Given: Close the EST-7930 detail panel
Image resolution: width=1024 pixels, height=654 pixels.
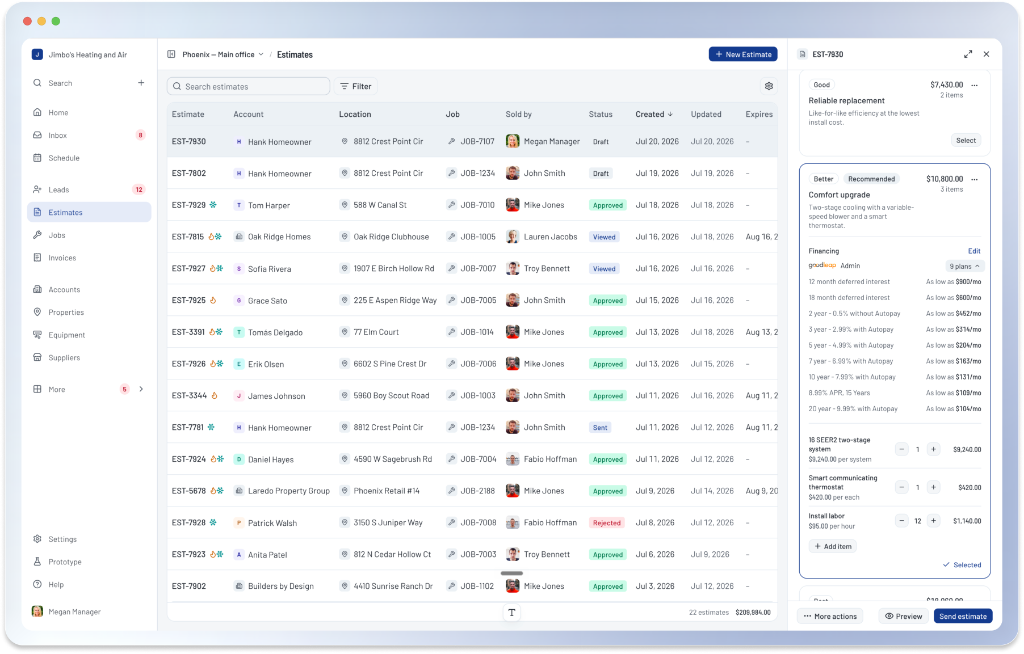Looking at the screenshot, I should coord(986,54).
